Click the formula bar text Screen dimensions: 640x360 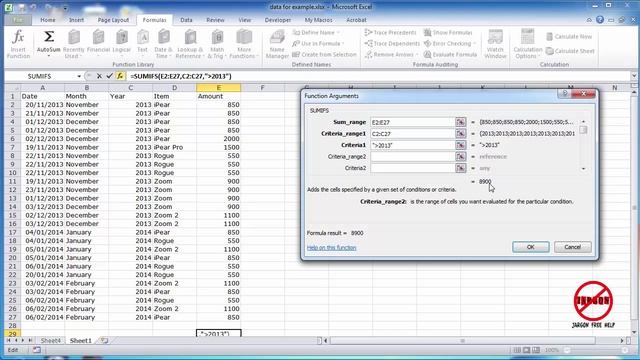[181, 76]
